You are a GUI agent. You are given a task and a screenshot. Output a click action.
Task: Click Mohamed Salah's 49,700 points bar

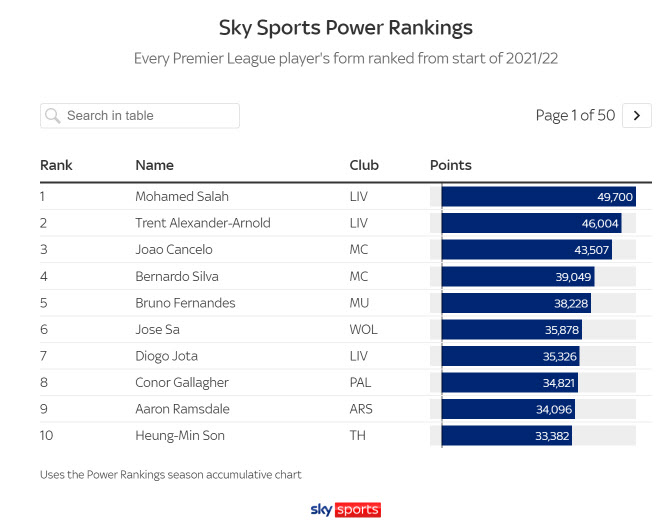coord(538,196)
